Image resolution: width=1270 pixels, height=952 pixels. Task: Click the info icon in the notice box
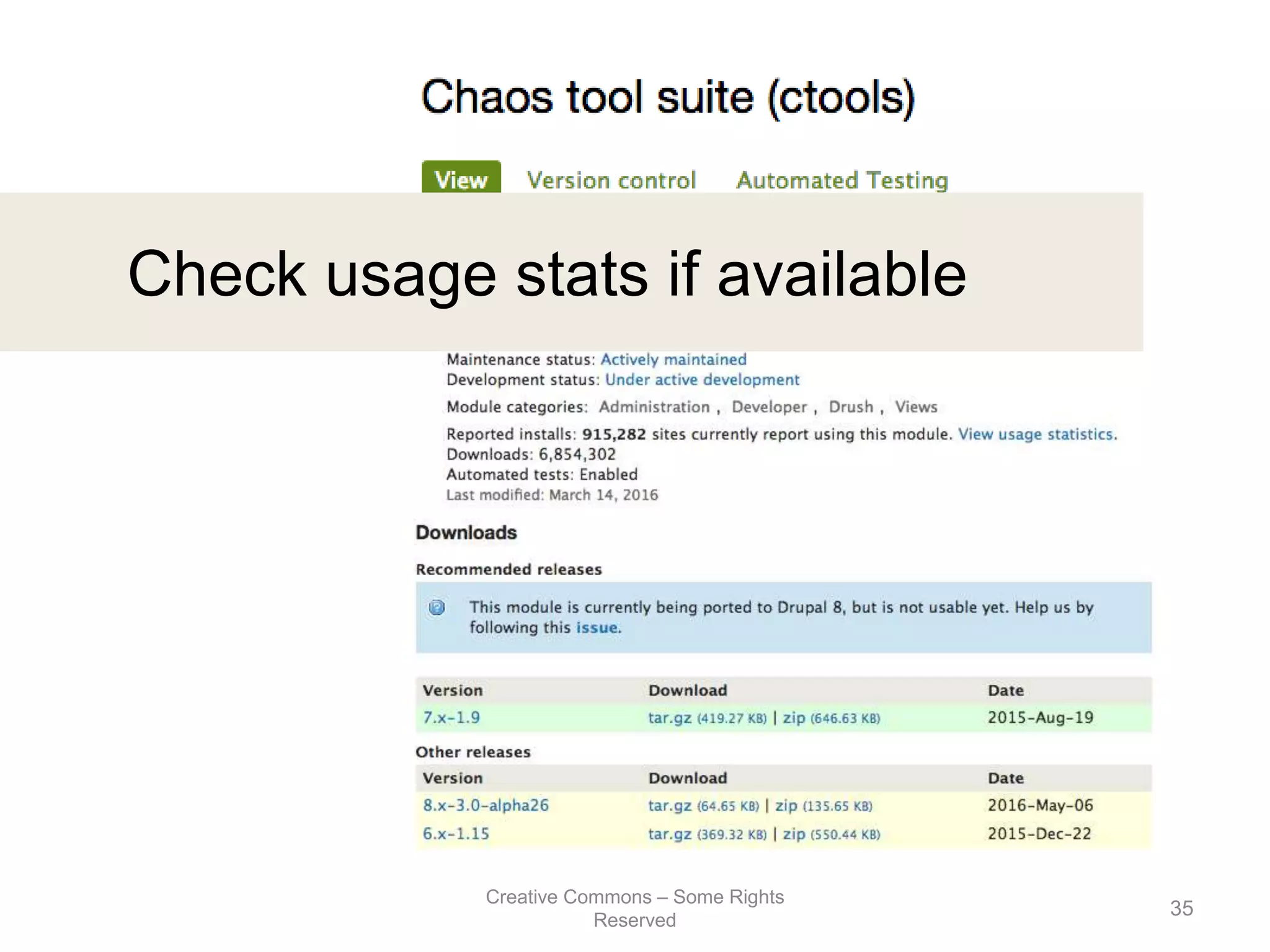click(x=437, y=607)
